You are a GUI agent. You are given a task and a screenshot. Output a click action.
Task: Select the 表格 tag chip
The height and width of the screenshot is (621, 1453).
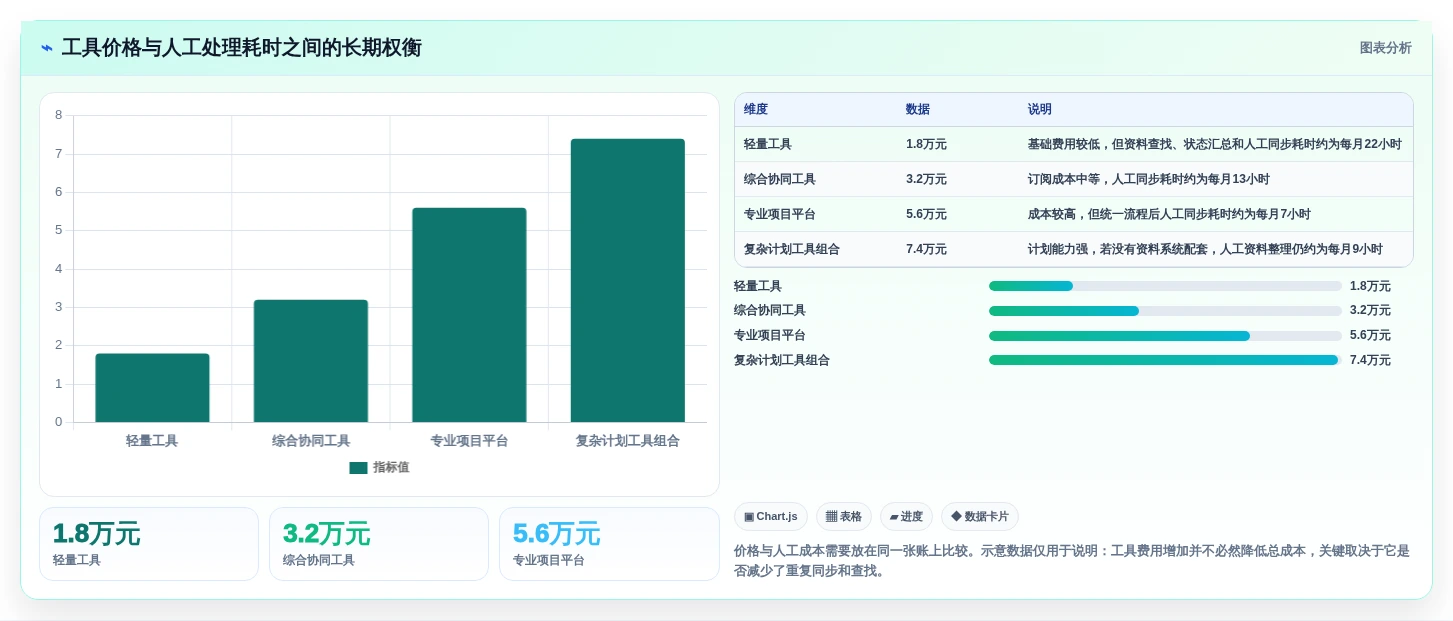coord(844,517)
